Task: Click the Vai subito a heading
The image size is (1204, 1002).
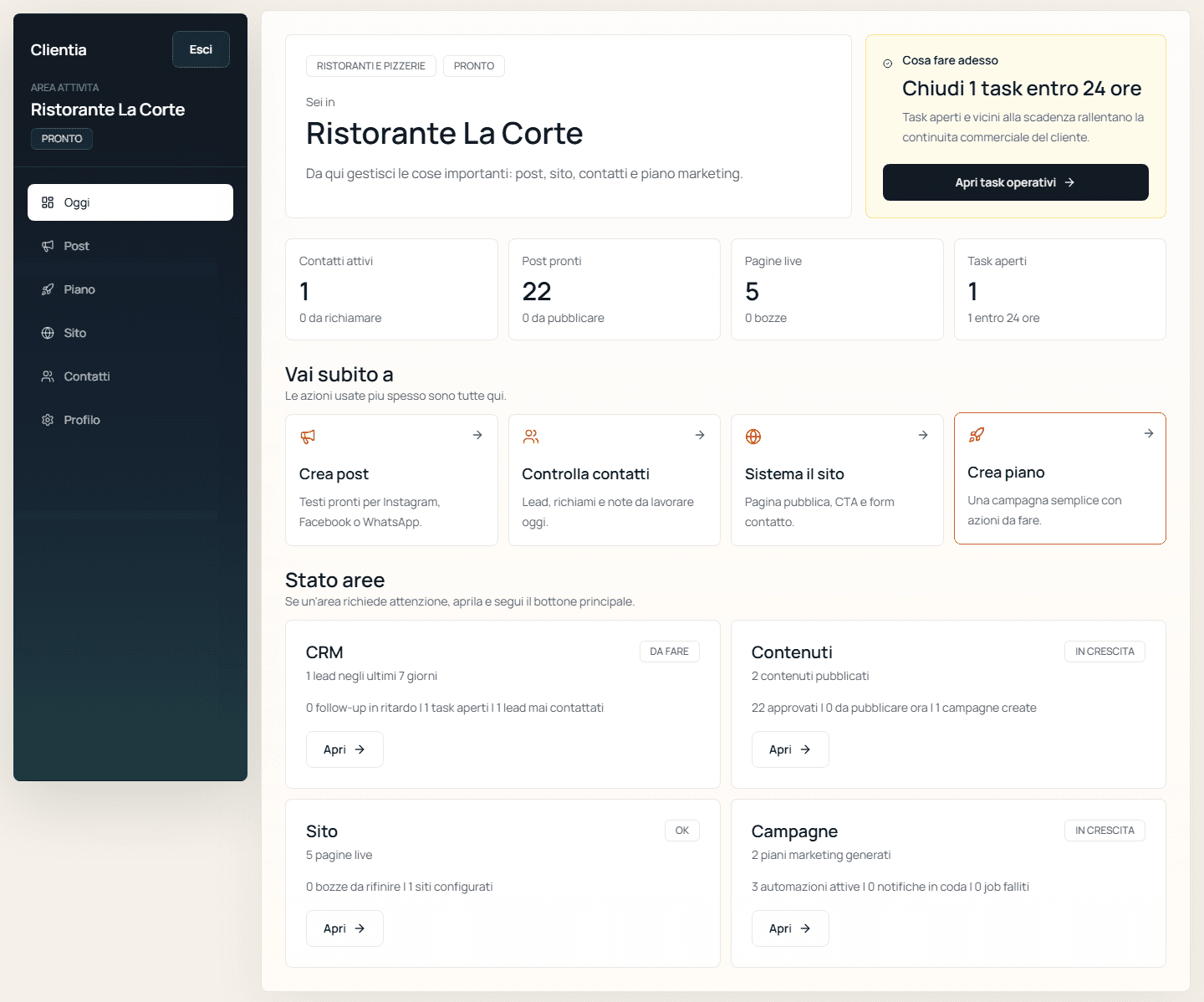Action: click(339, 375)
